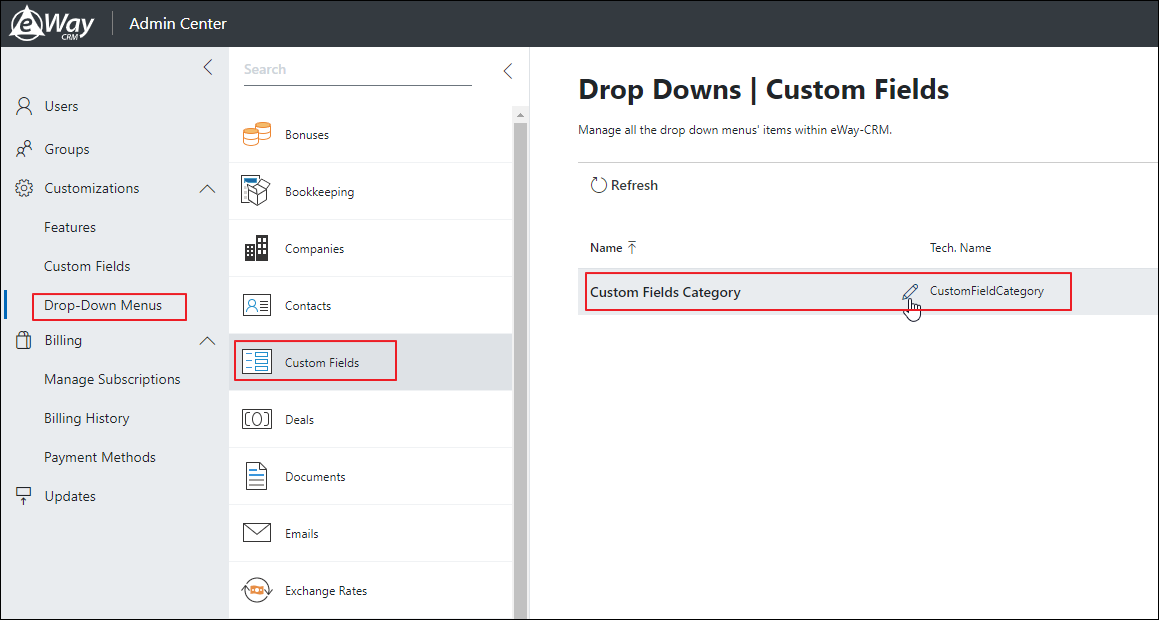Click the Updates icon in the sidebar

pyautogui.click(x=24, y=495)
